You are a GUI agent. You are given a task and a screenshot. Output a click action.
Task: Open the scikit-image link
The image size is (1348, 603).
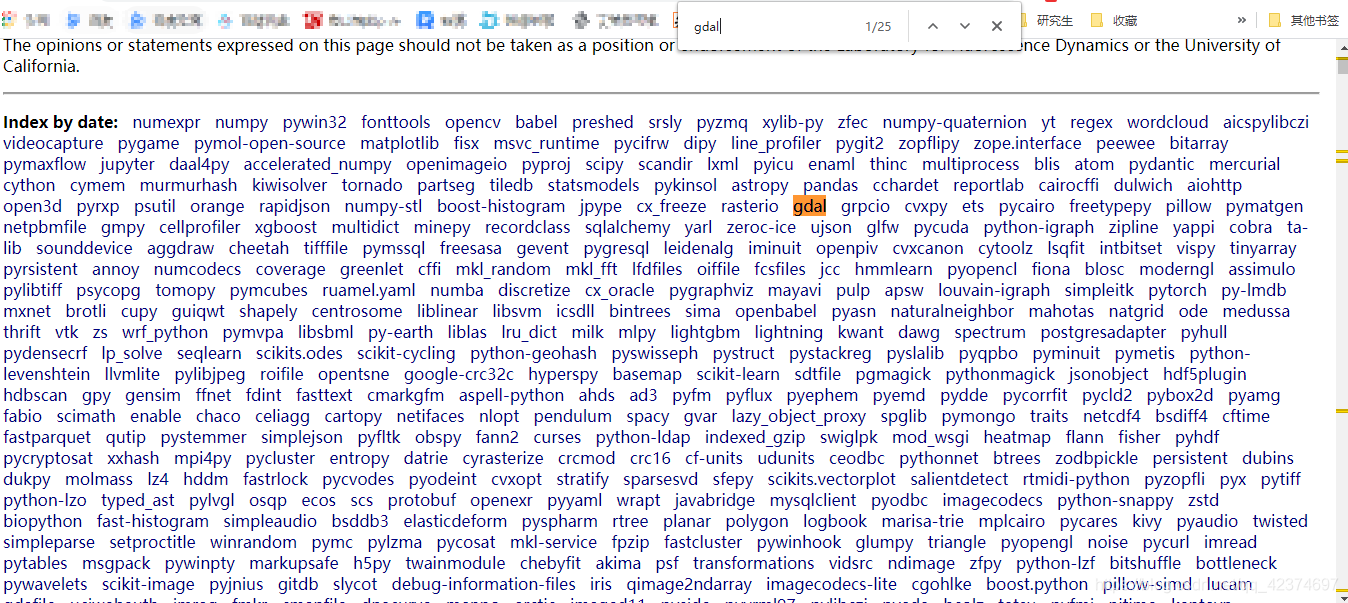click(x=148, y=584)
